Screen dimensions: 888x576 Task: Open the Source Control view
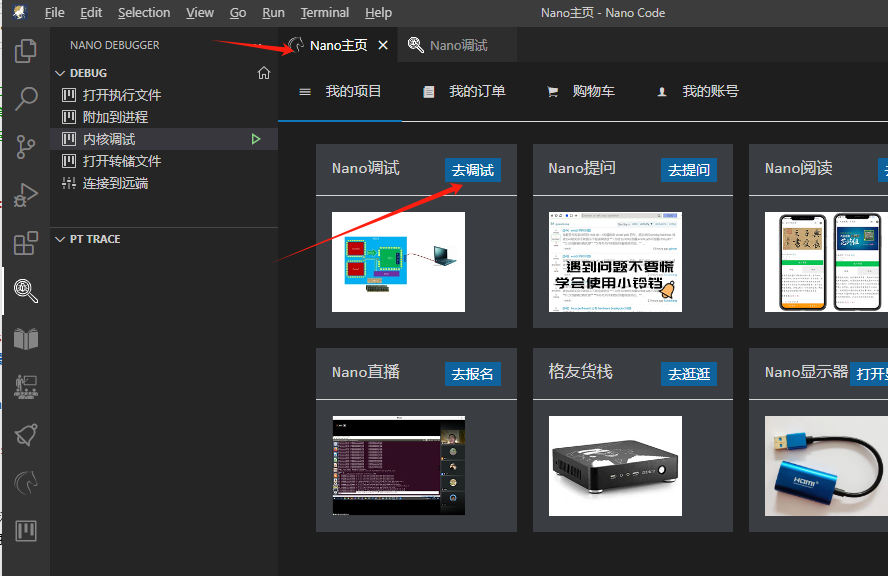(x=25, y=147)
